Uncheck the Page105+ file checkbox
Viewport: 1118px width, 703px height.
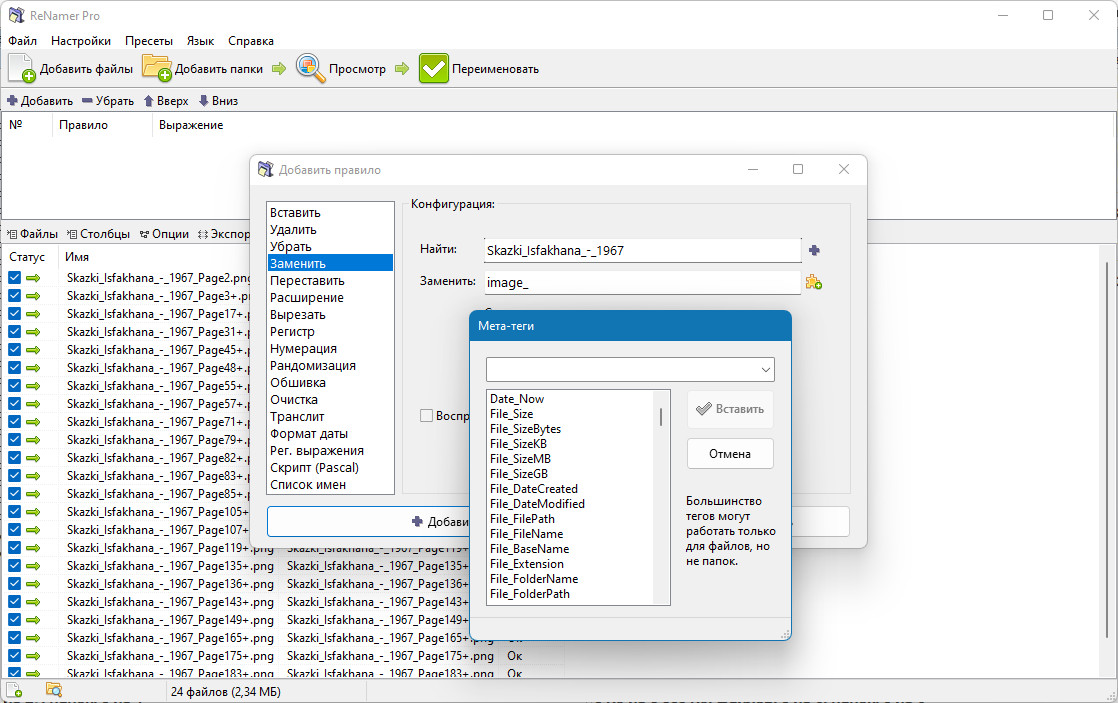[x=14, y=511]
